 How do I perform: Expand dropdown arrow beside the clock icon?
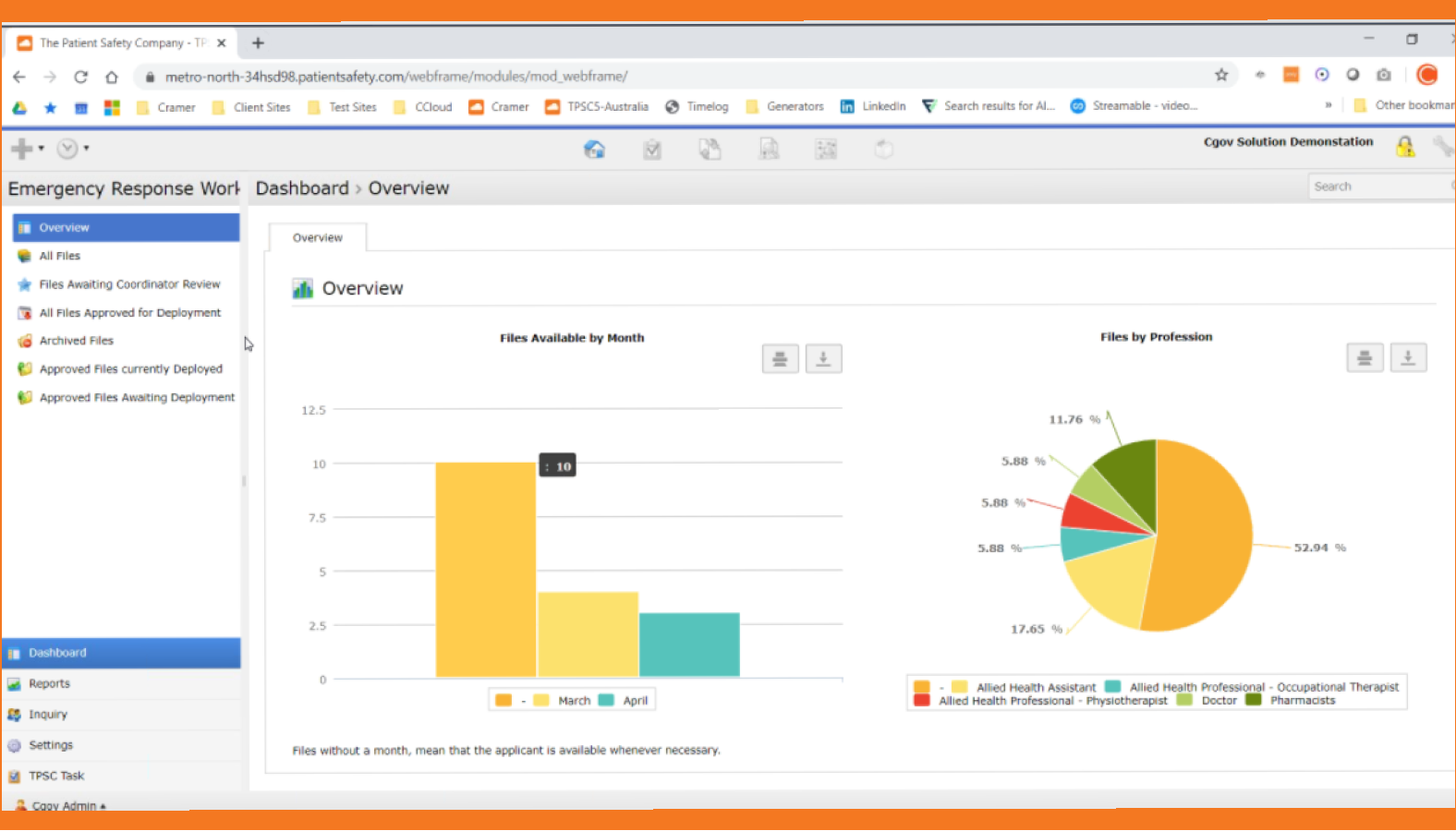(87, 148)
